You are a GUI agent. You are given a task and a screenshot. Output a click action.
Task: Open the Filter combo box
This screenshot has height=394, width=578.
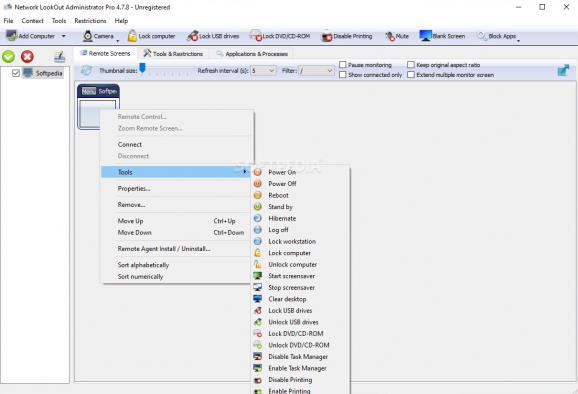(316, 70)
